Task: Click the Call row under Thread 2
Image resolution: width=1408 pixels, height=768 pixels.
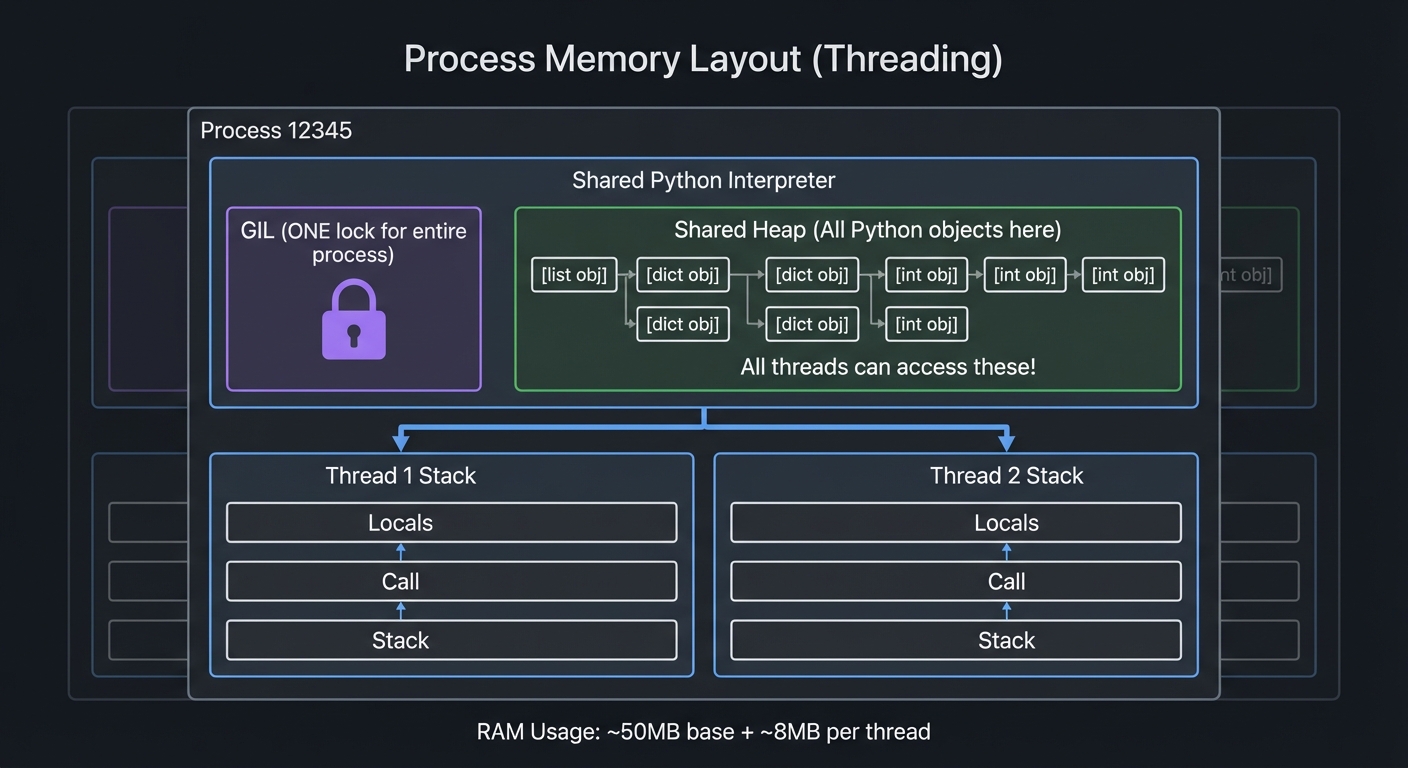Action: (x=1006, y=581)
